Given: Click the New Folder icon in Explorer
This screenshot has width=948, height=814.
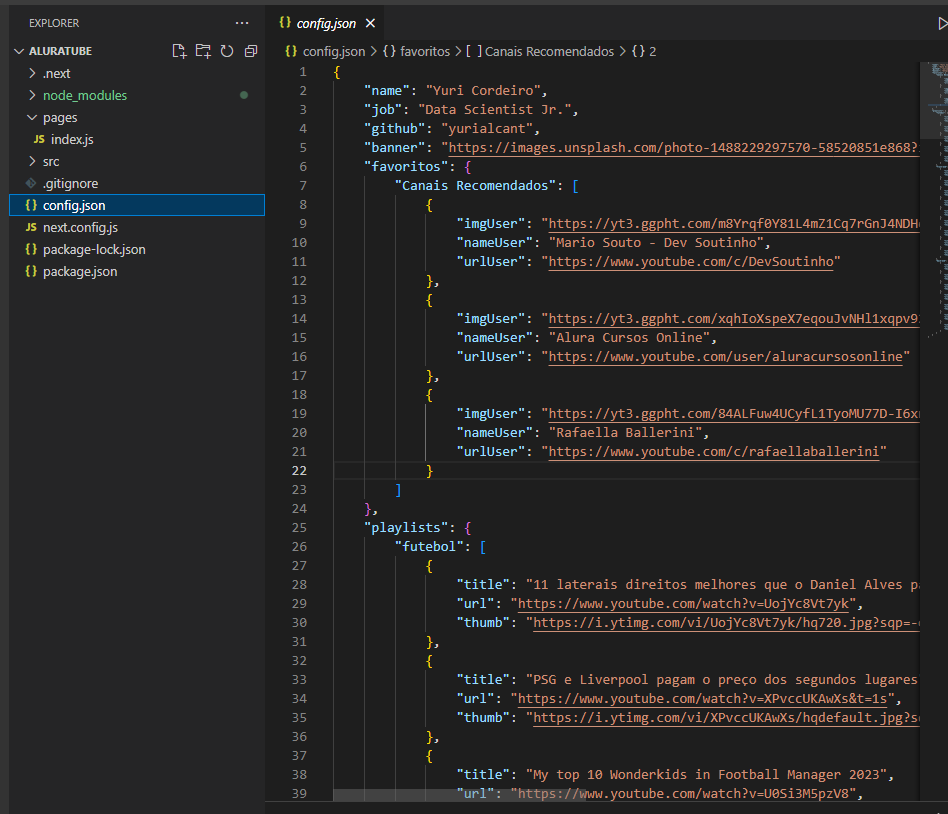Looking at the screenshot, I should click(203, 50).
